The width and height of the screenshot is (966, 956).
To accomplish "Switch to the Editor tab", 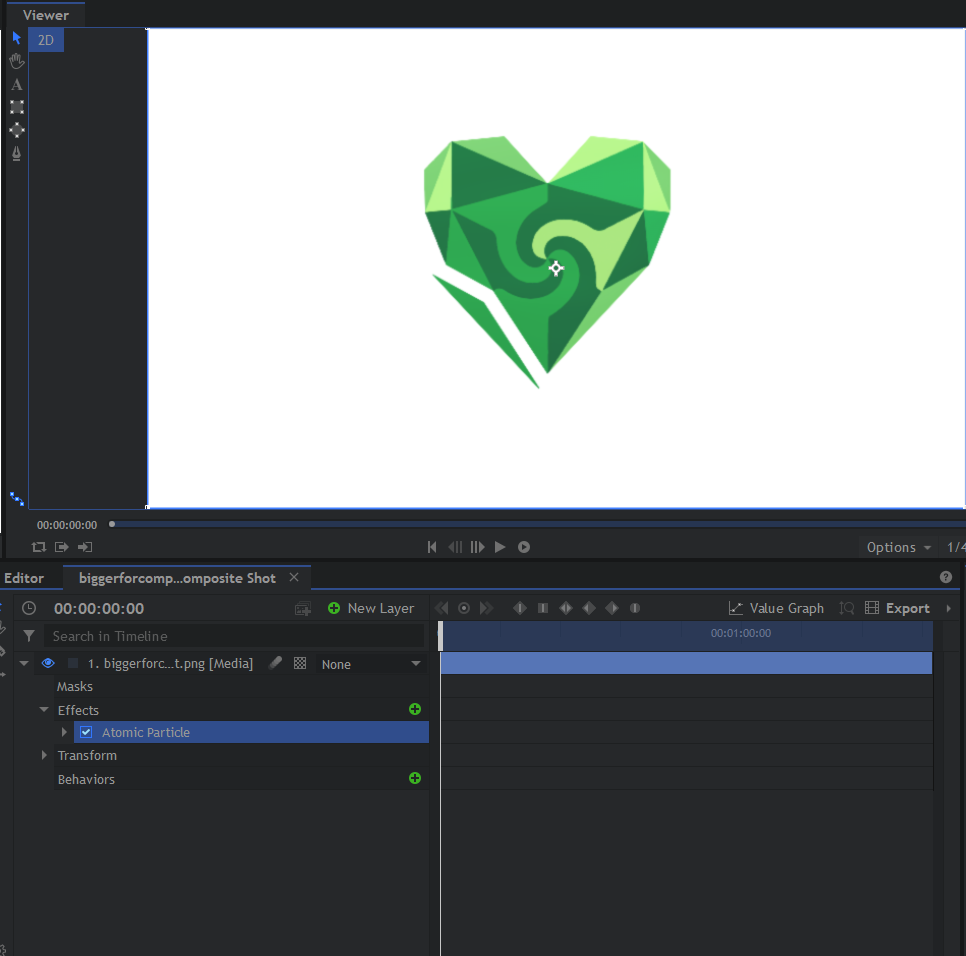I will 24,578.
